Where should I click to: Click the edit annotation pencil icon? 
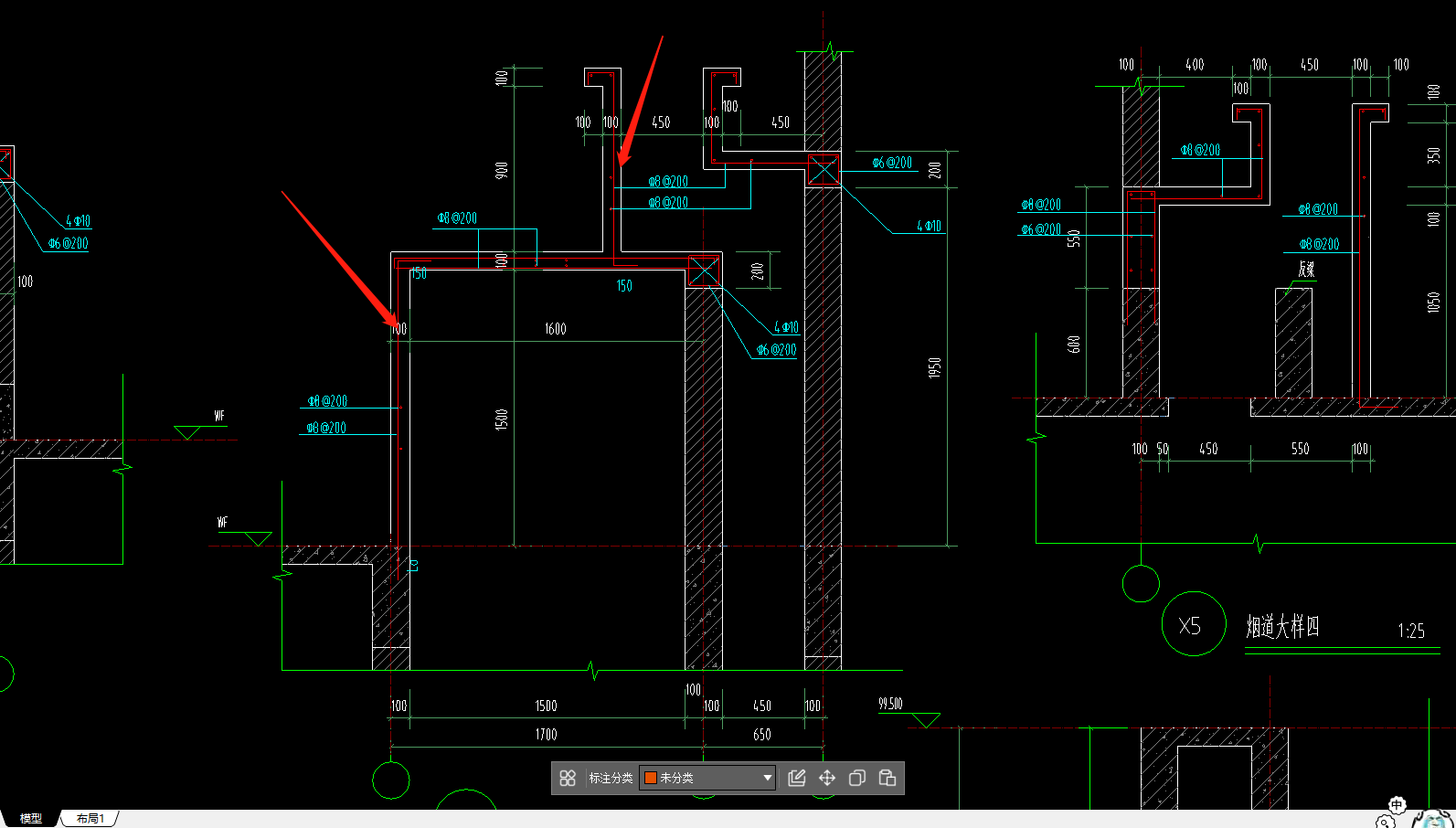(797, 778)
